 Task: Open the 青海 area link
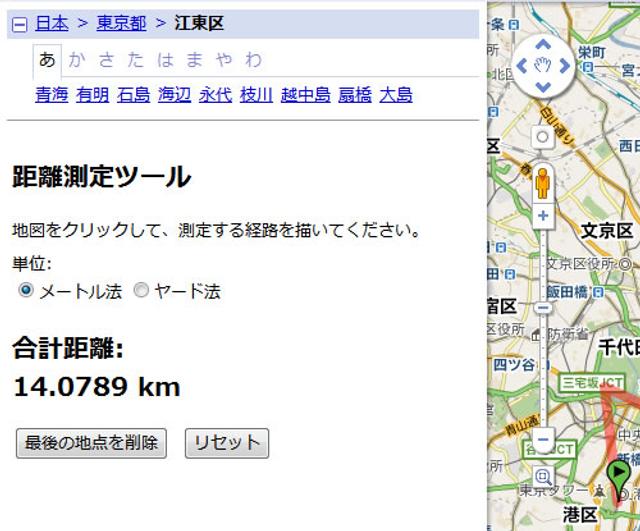51,95
